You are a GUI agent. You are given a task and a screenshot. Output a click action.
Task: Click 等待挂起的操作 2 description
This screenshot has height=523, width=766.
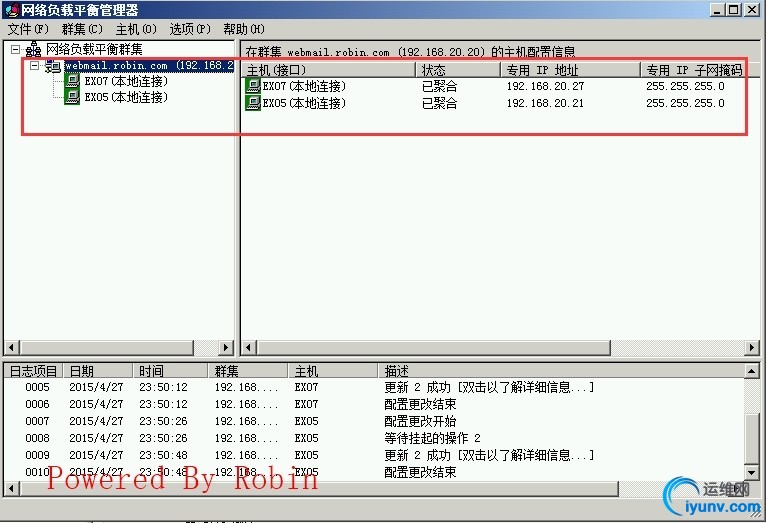432,438
